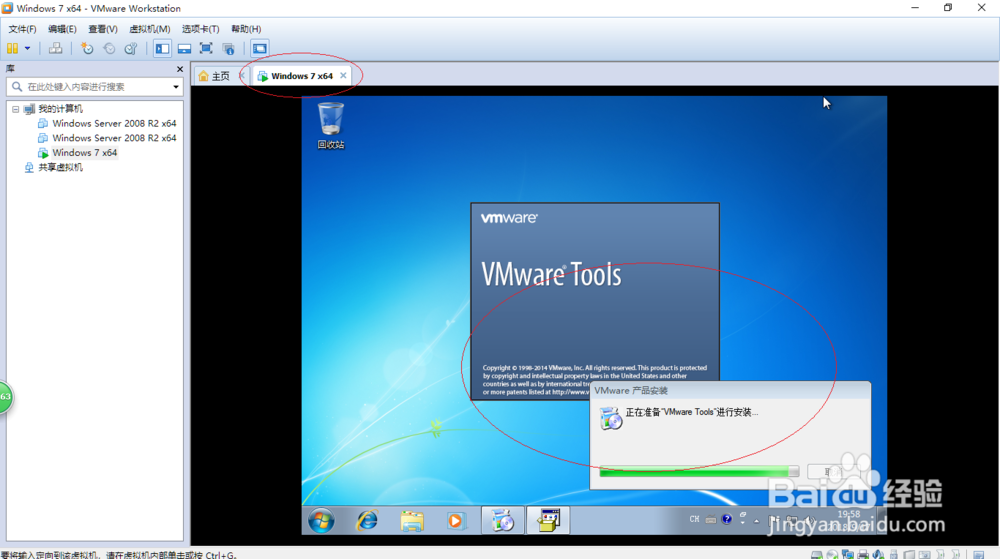
Task: Toggle the console view button
Action: coord(260,48)
